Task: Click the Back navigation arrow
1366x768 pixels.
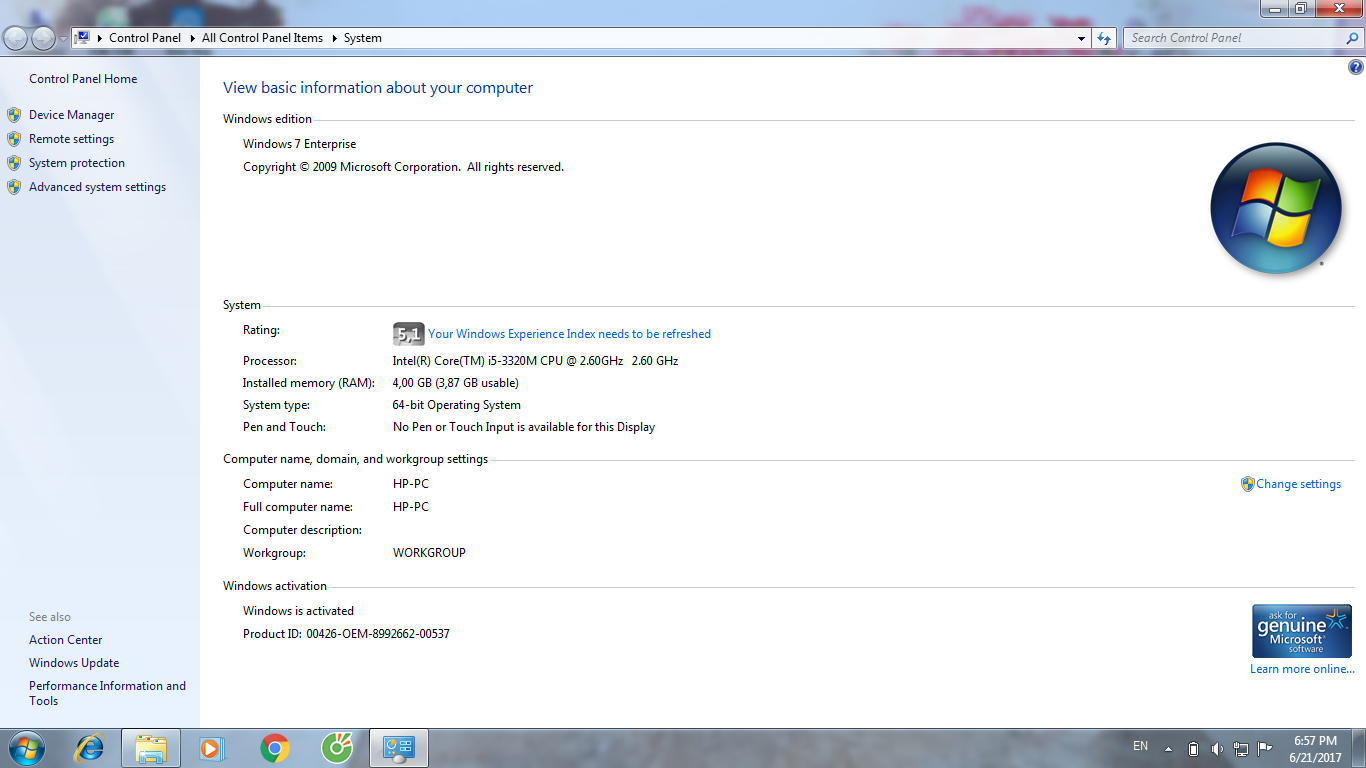Action: (x=16, y=38)
